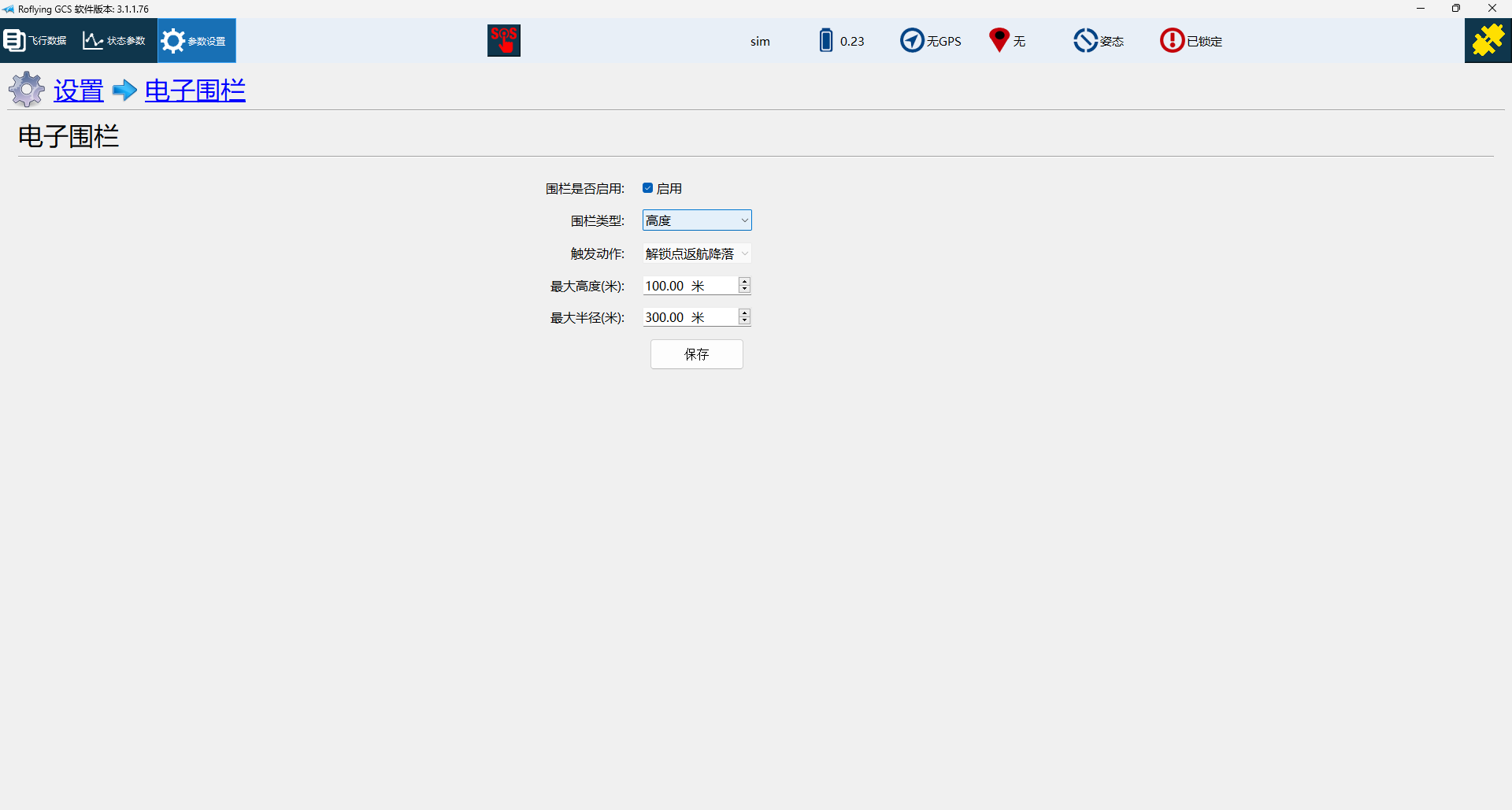The height and width of the screenshot is (810, 1512).
Task: Close the Roflying GCS window
Action: [x=1492, y=9]
